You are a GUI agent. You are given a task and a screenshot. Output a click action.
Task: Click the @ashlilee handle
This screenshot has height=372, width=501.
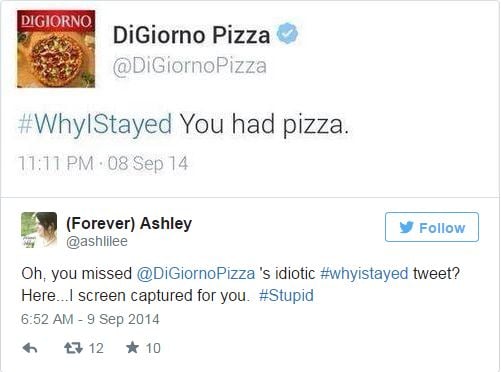[x=97, y=241]
